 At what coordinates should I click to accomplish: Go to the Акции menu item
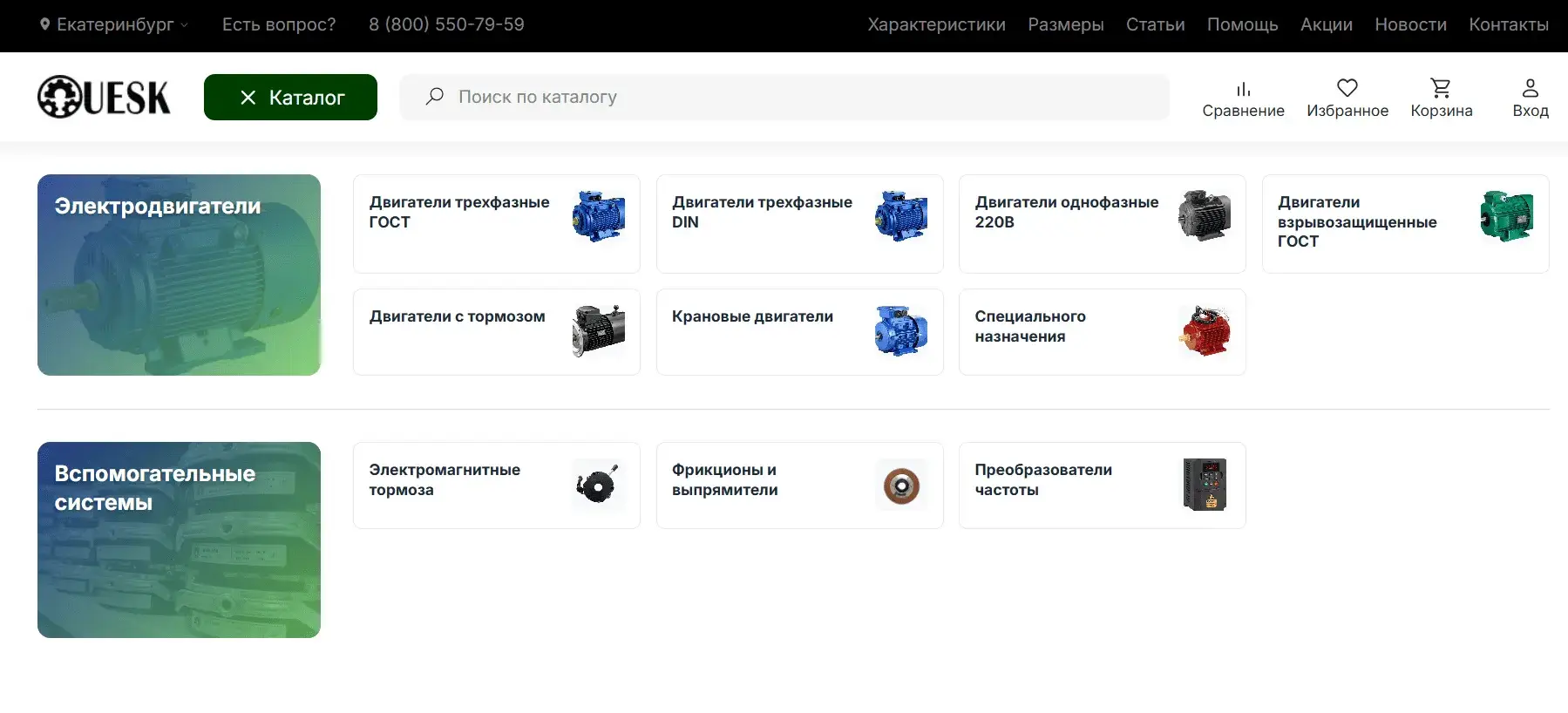tap(1326, 24)
